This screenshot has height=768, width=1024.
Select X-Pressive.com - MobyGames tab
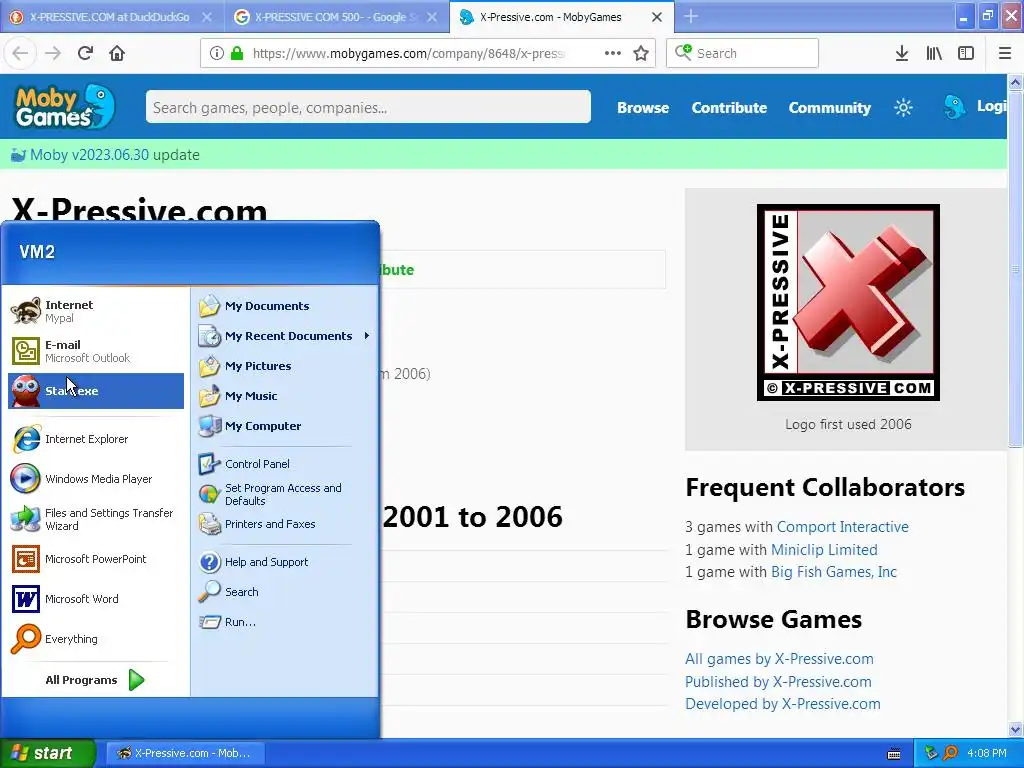pos(560,17)
